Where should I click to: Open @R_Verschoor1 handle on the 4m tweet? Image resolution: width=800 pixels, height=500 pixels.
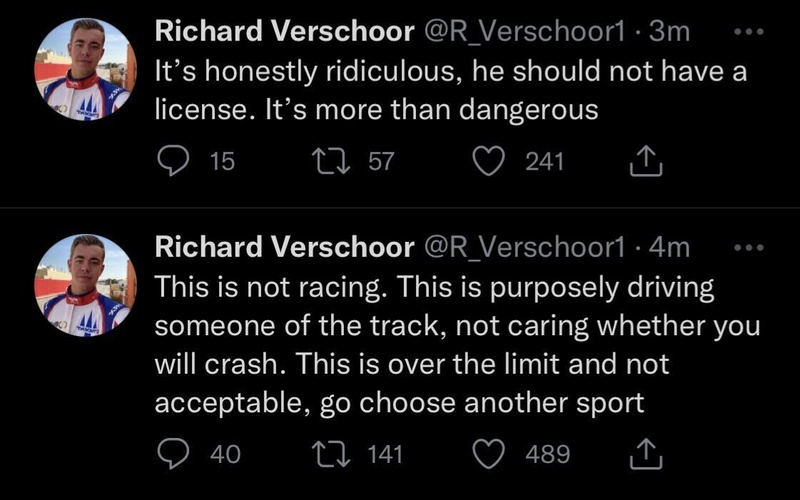[x=526, y=247]
